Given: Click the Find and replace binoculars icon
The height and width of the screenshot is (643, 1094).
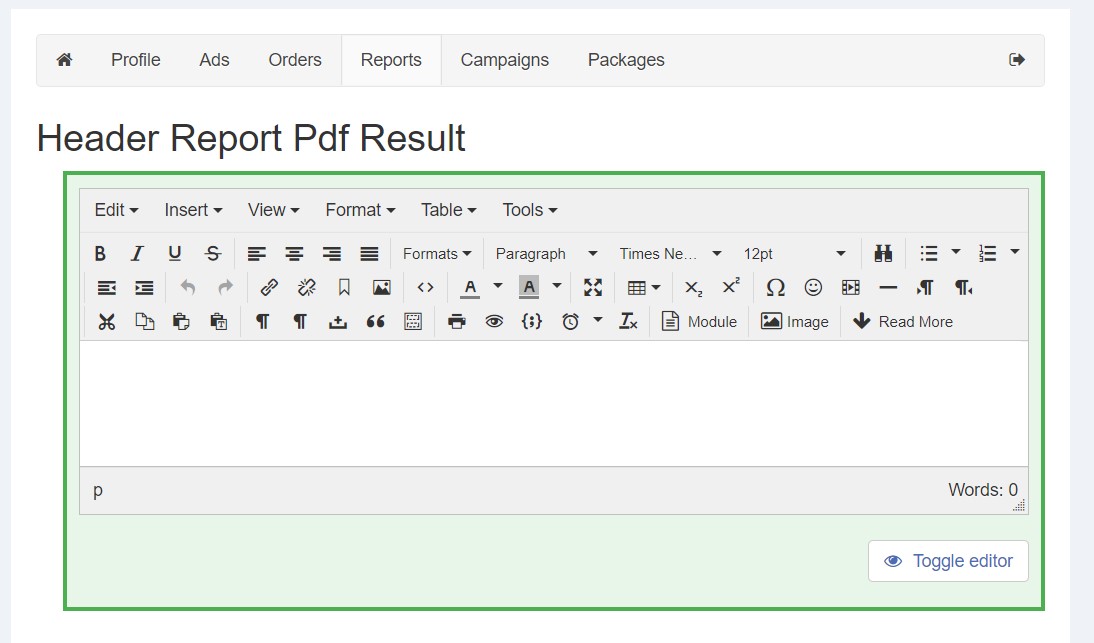Looking at the screenshot, I should coord(883,254).
